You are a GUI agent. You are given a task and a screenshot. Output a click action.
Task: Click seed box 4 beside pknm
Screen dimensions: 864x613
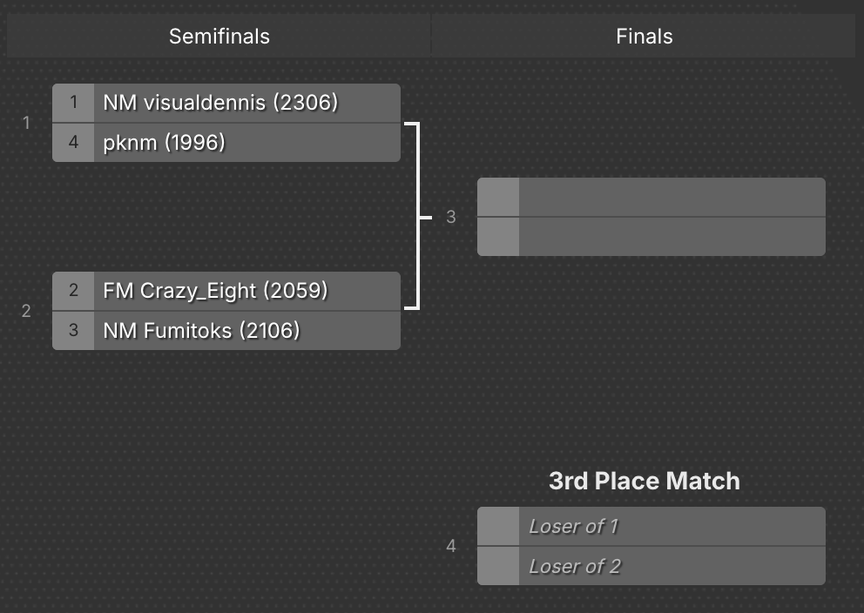pyautogui.click(x=73, y=143)
